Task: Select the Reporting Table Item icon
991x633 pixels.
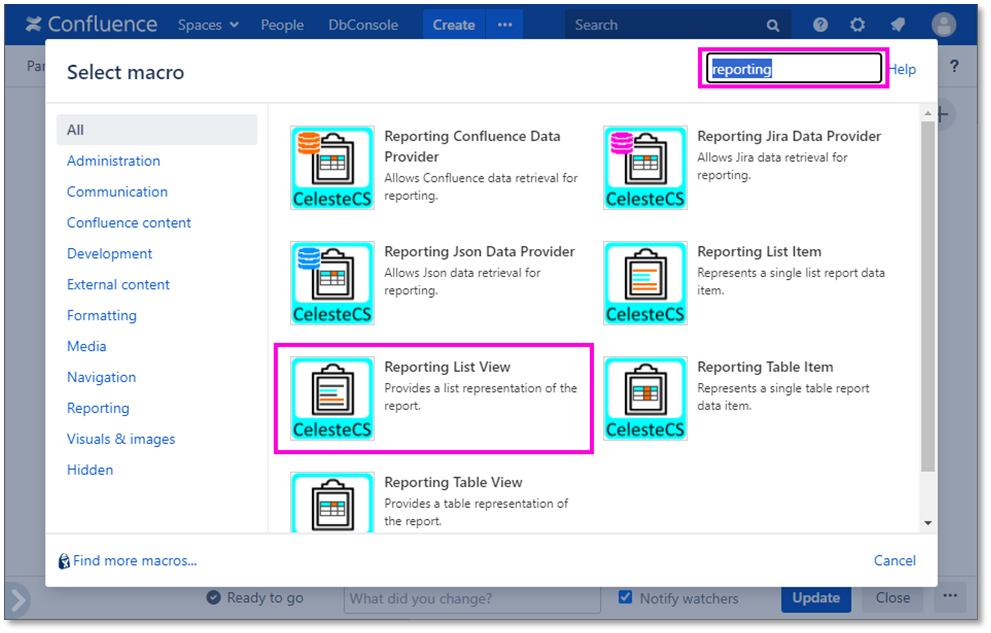Action: click(x=645, y=399)
